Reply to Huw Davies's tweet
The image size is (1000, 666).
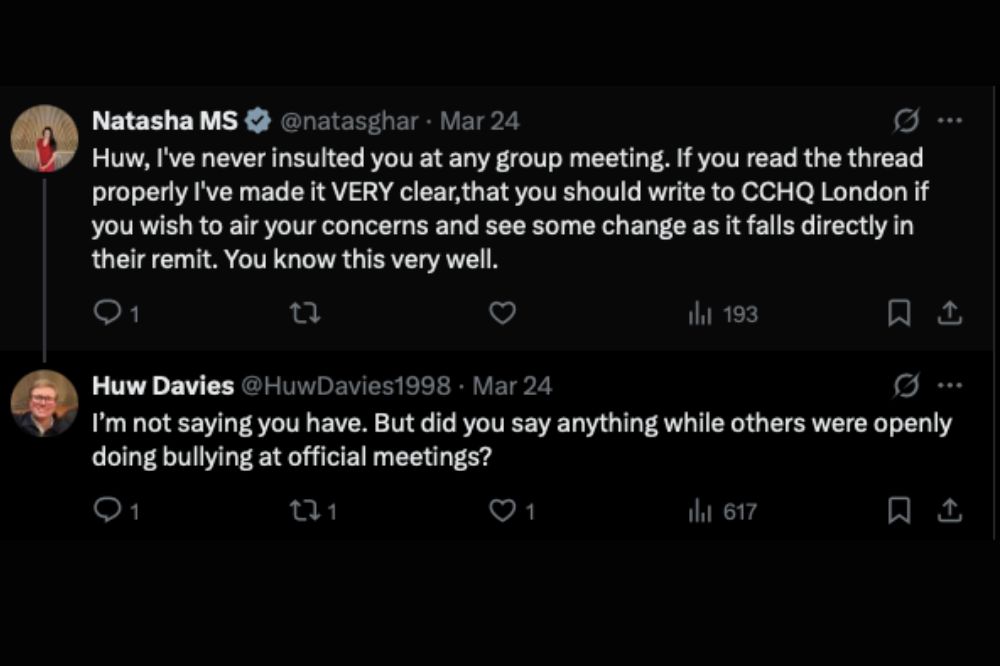point(106,511)
